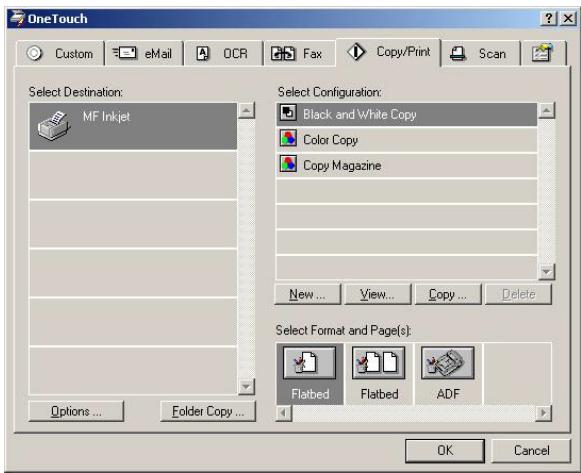This screenshot has width=581, height=473.
Task: Open the properties tab icon after Scan
Action: coord(542,53)
